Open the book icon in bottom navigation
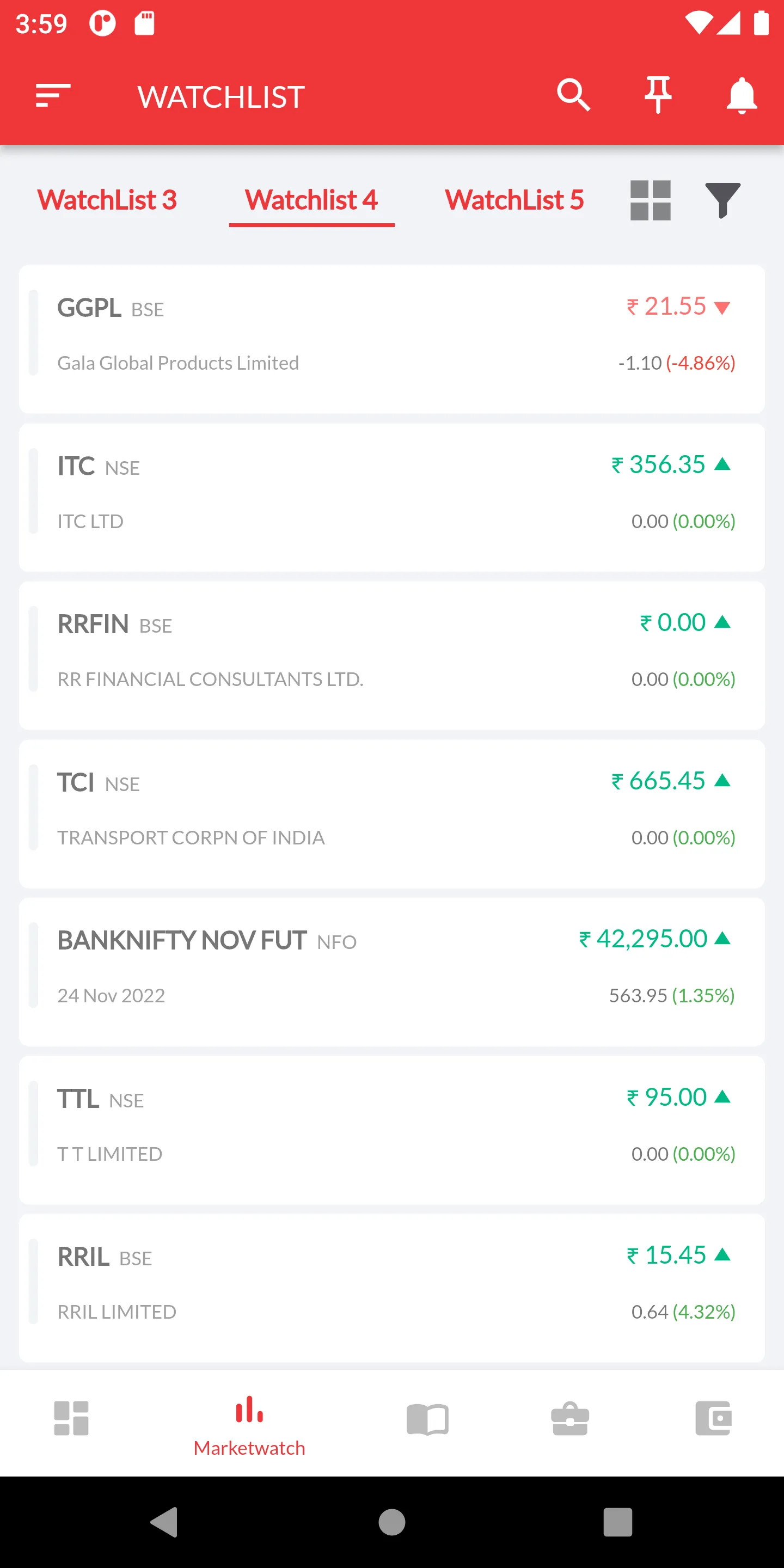The width and height of the screenshot is (784, 1568). 427,1419
